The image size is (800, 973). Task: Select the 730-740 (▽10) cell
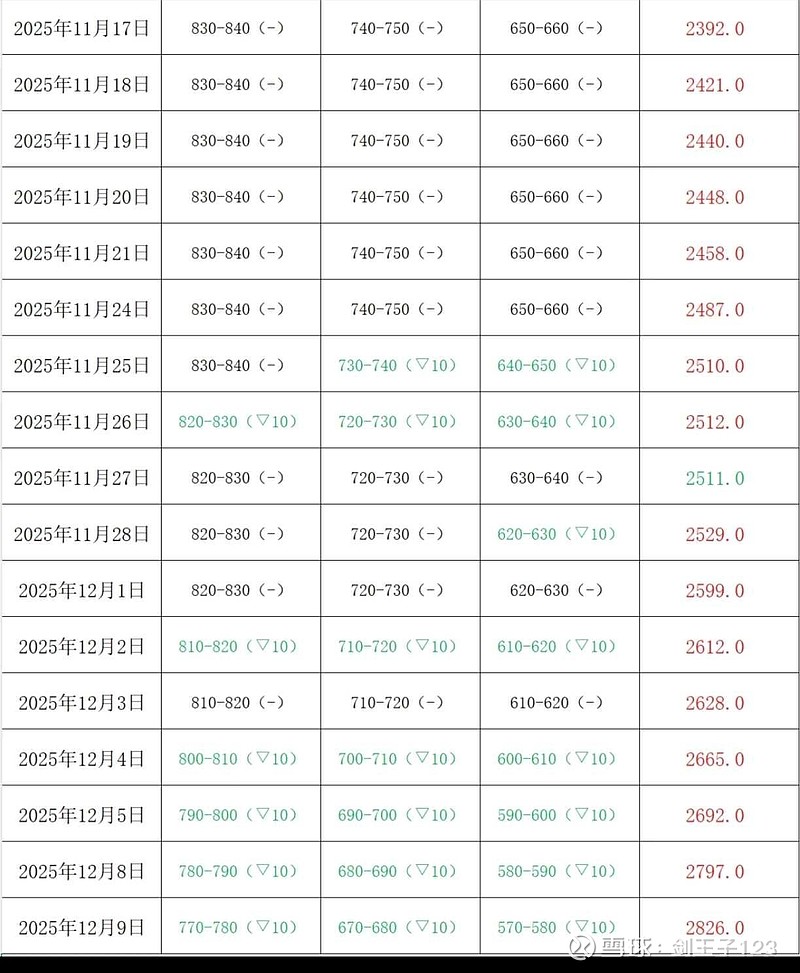tap(397, 365)
